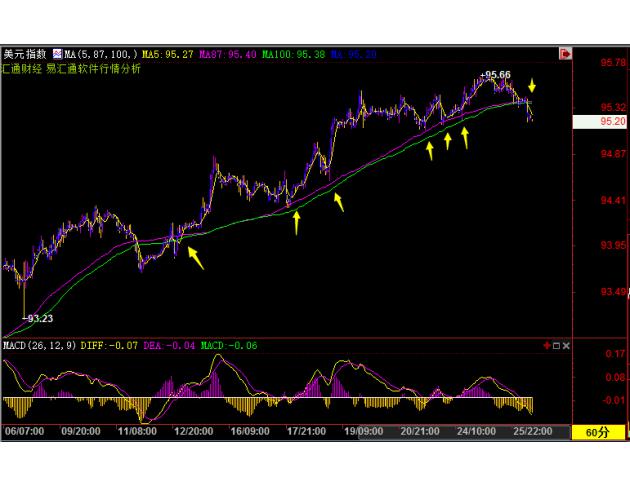Click the yellow down arrow near 95.66 peak
This screenshot has height=488, width=630.
click(532, 86)
